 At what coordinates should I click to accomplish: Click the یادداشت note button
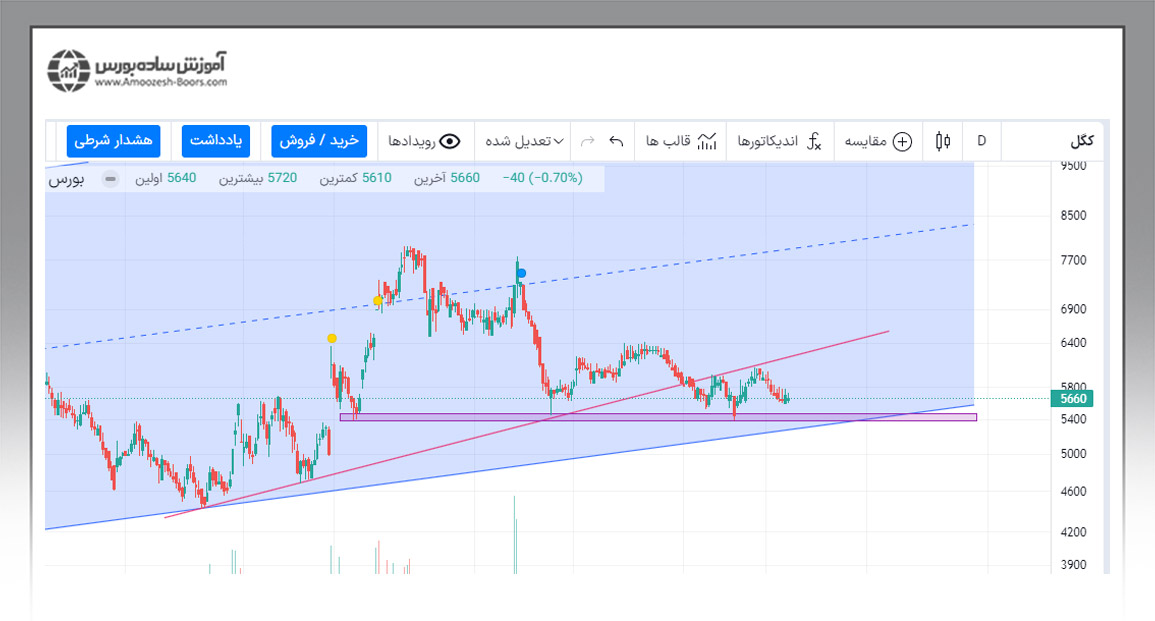(x=216, y=141)
